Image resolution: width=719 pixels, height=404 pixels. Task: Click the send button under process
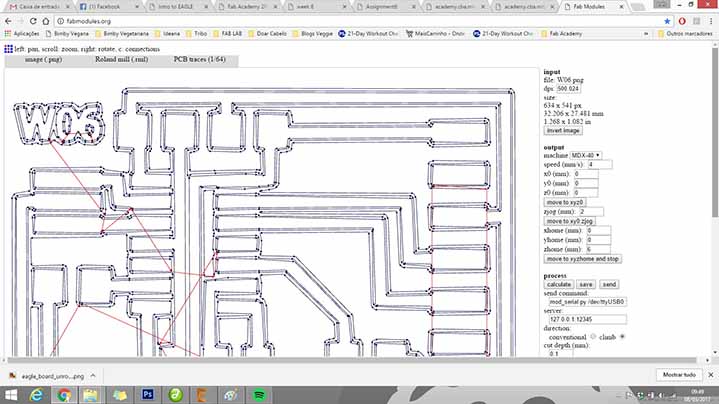click(x=609, y=284)
